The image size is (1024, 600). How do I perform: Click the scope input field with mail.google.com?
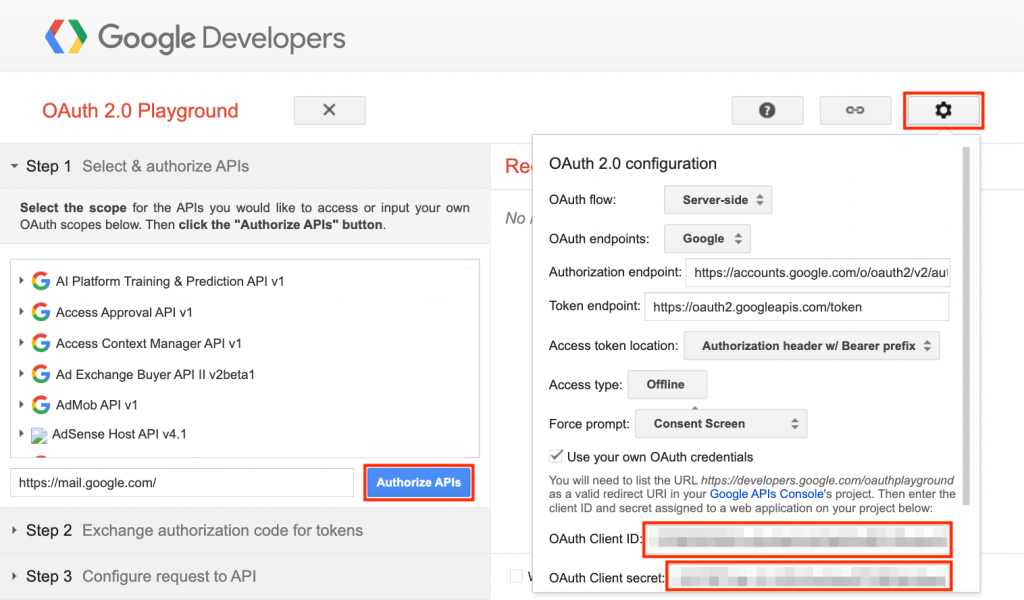pos(182,483)
